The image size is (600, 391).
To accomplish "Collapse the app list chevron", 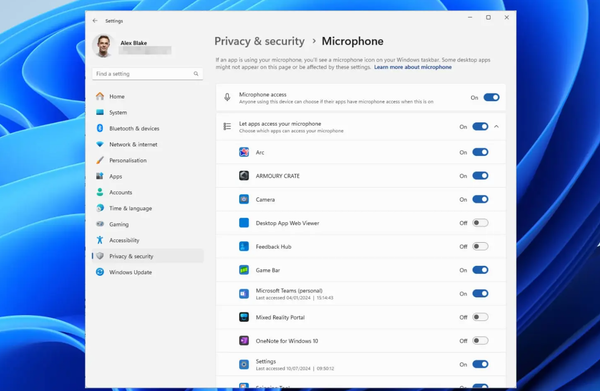I will [496, 127].
